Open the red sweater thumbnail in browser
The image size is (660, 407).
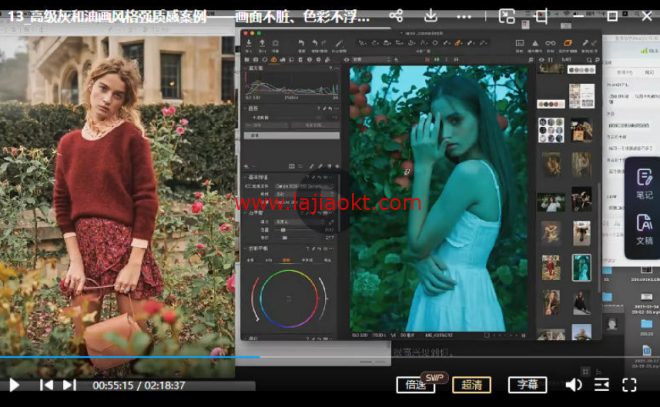551,268
